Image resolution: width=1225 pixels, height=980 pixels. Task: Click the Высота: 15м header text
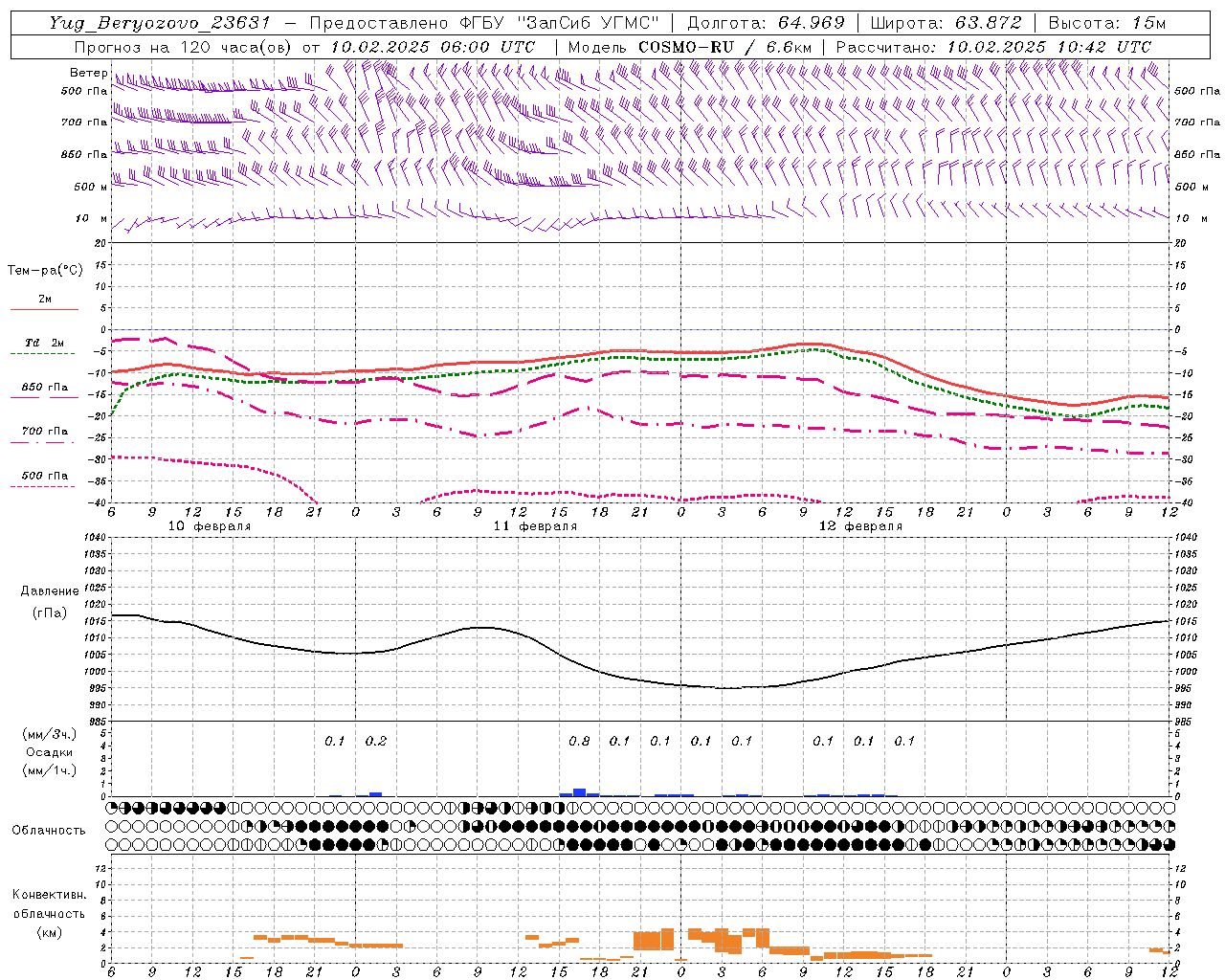point(1107,23)
